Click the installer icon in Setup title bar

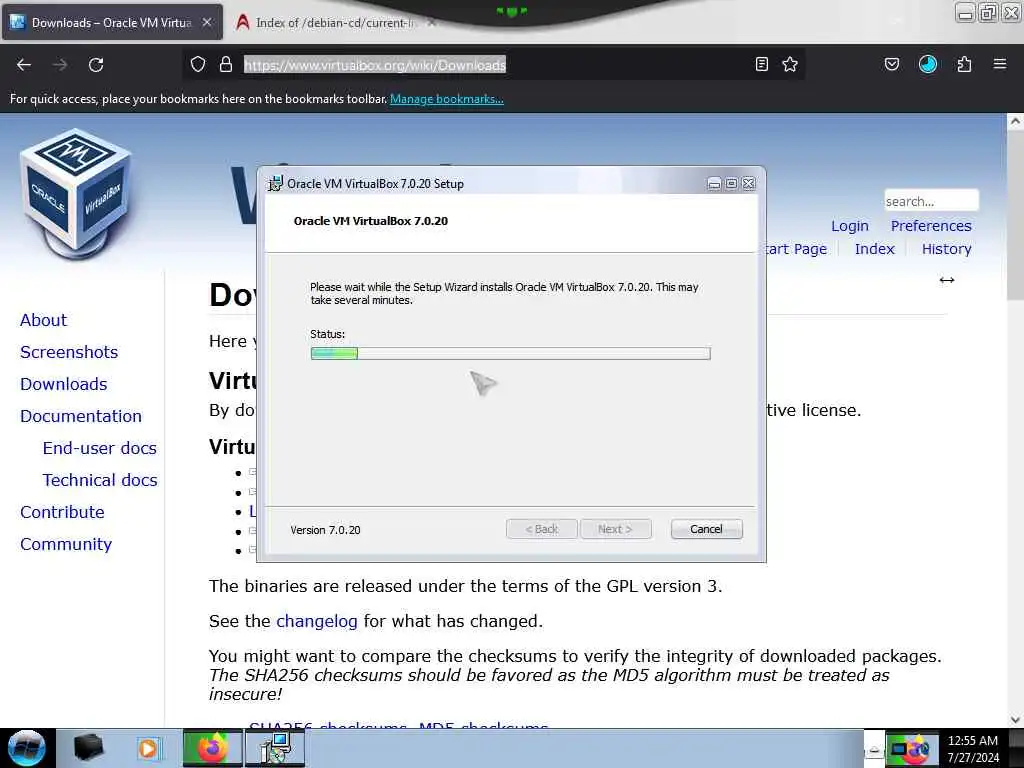pyautogui.click(x=275, y=184)
